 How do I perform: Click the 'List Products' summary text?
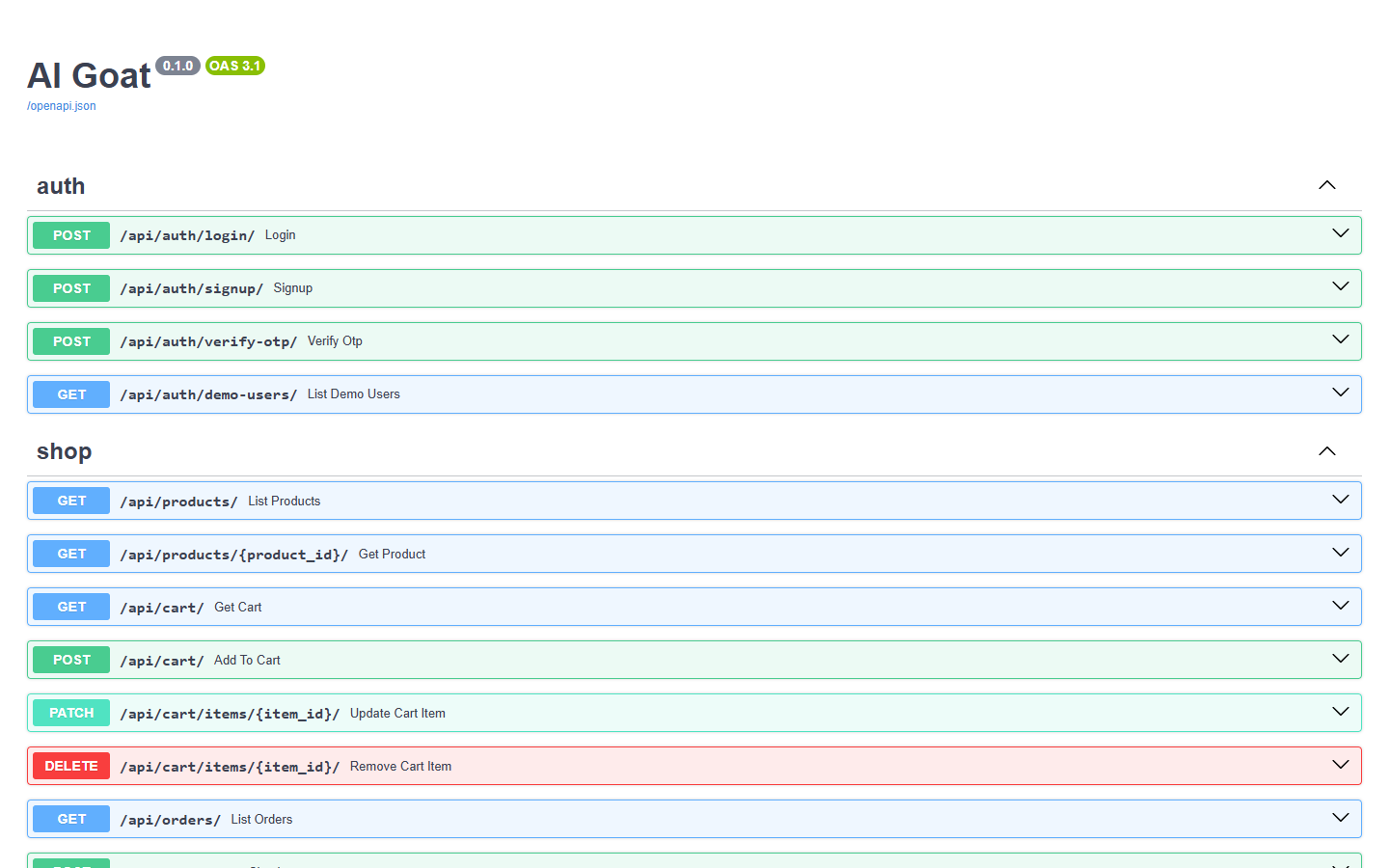click(x=284, y=502)
